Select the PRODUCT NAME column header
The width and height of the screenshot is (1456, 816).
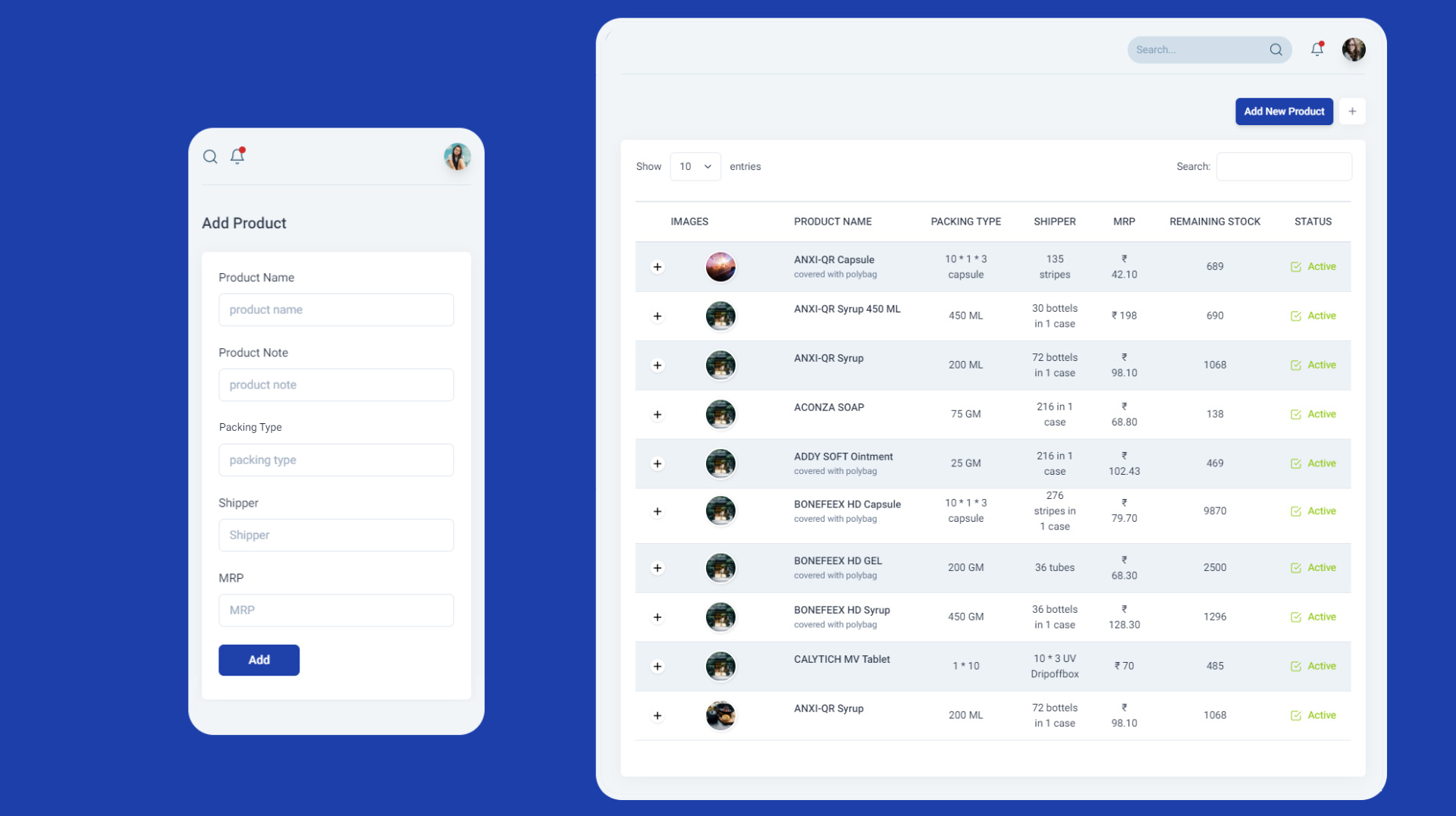click(833, 221)
